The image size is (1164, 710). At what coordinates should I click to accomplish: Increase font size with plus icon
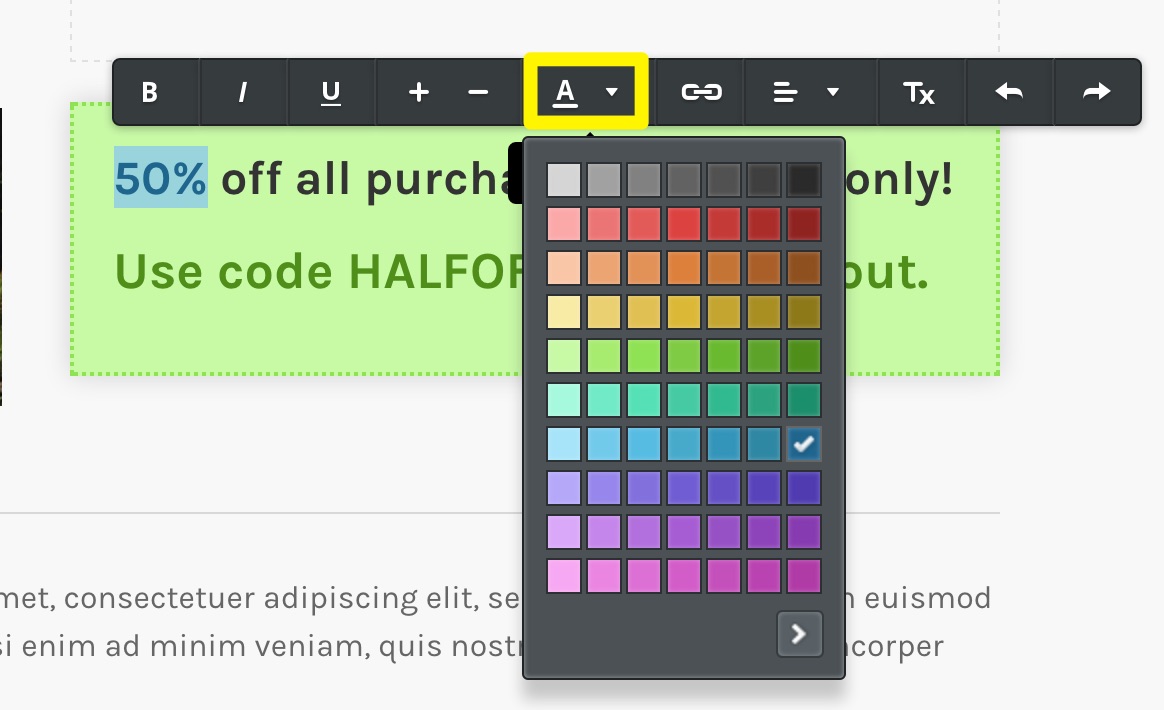[419, 92]
